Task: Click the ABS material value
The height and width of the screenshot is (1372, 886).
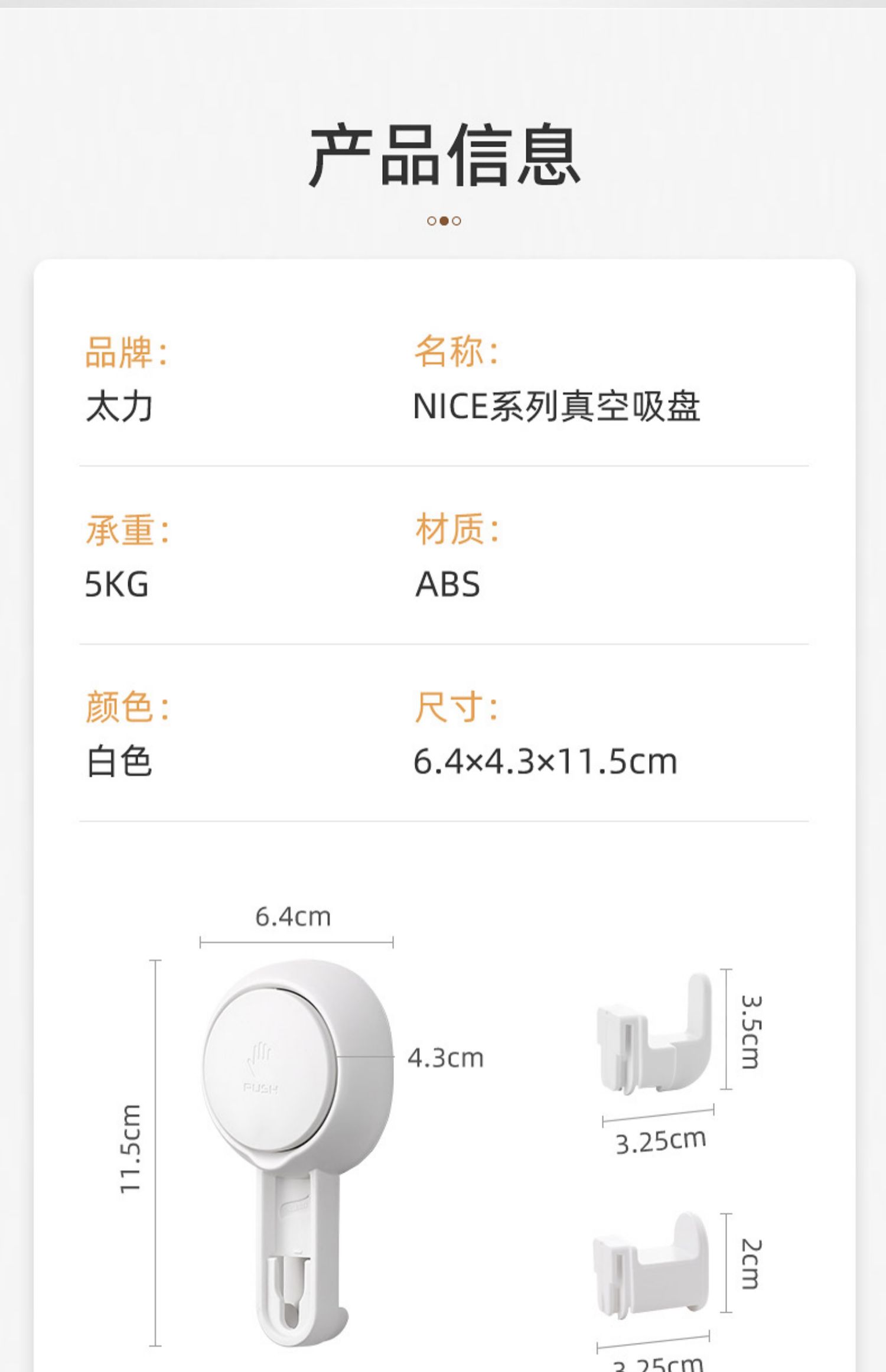Action: coord(448,584)
